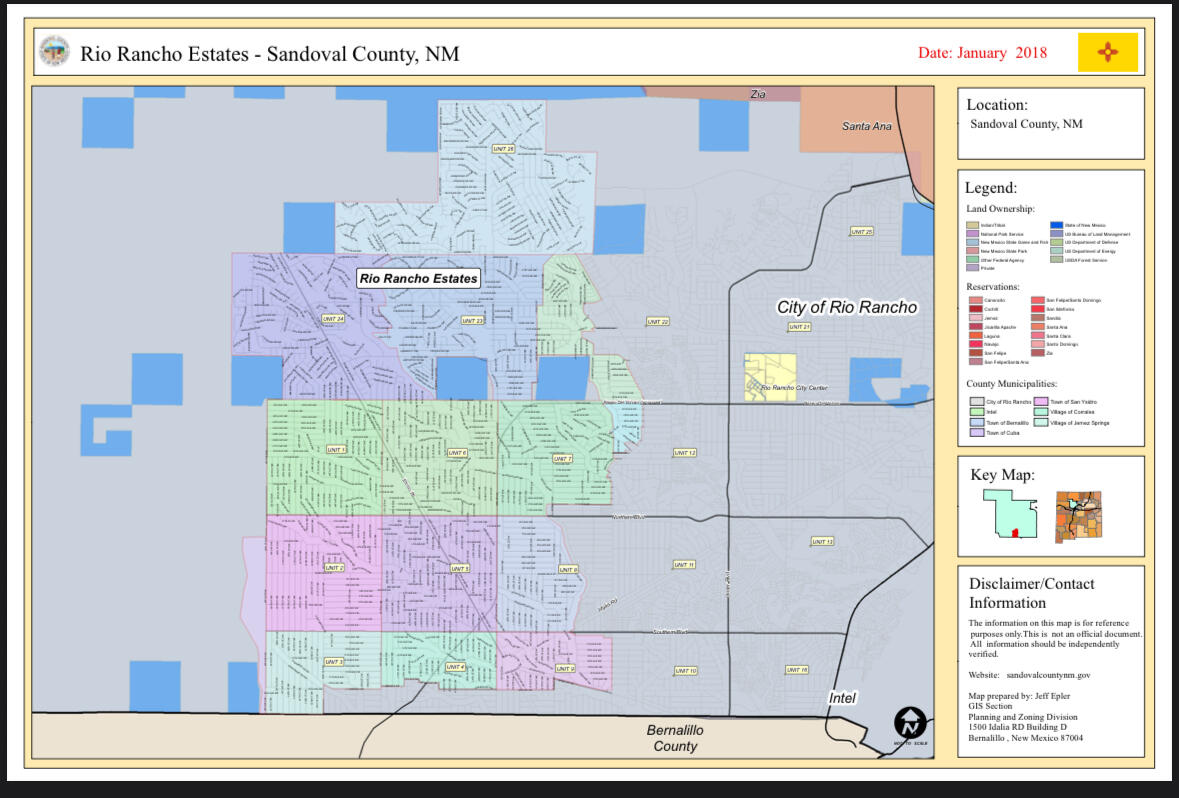Click the UNIT 26 label on map
The image size is (1179, 798).
point(503,149)
